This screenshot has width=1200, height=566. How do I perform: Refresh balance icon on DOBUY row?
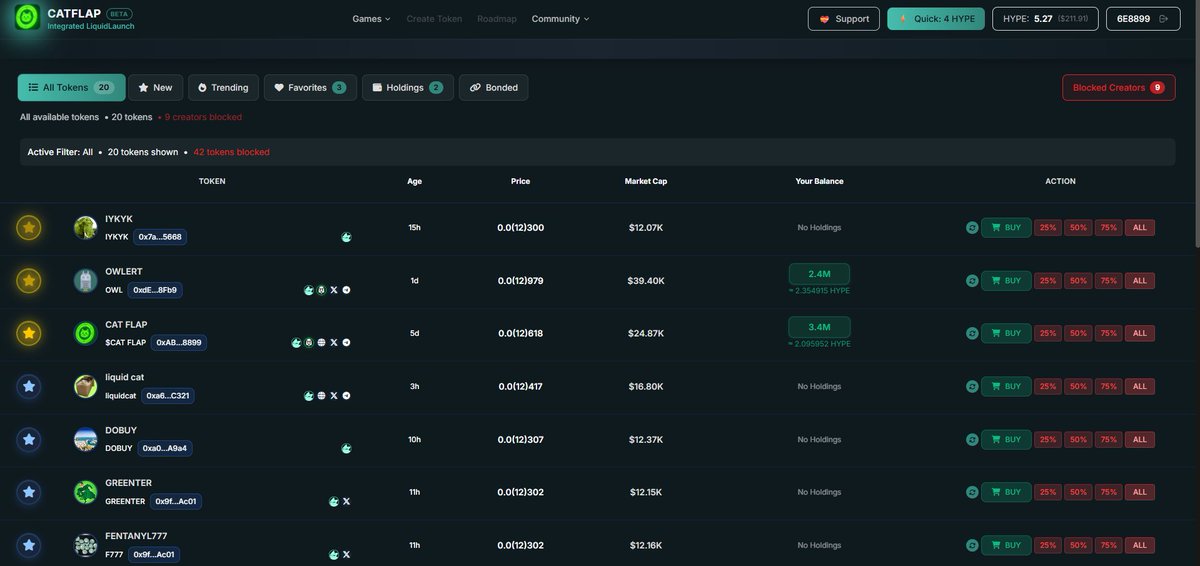tap(971, 439)
